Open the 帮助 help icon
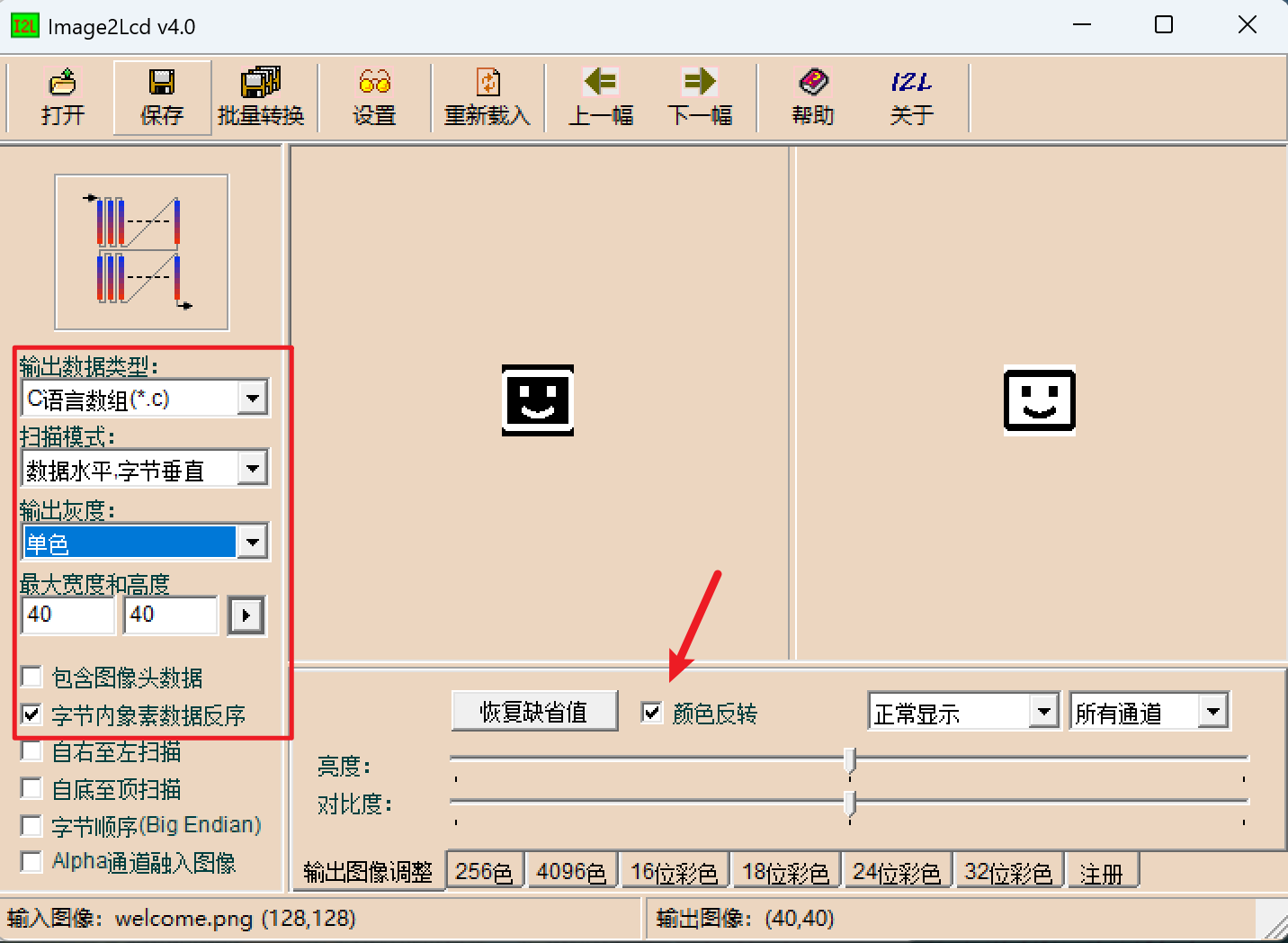The width and height of the screenshot is (1288, 943). 812,96
